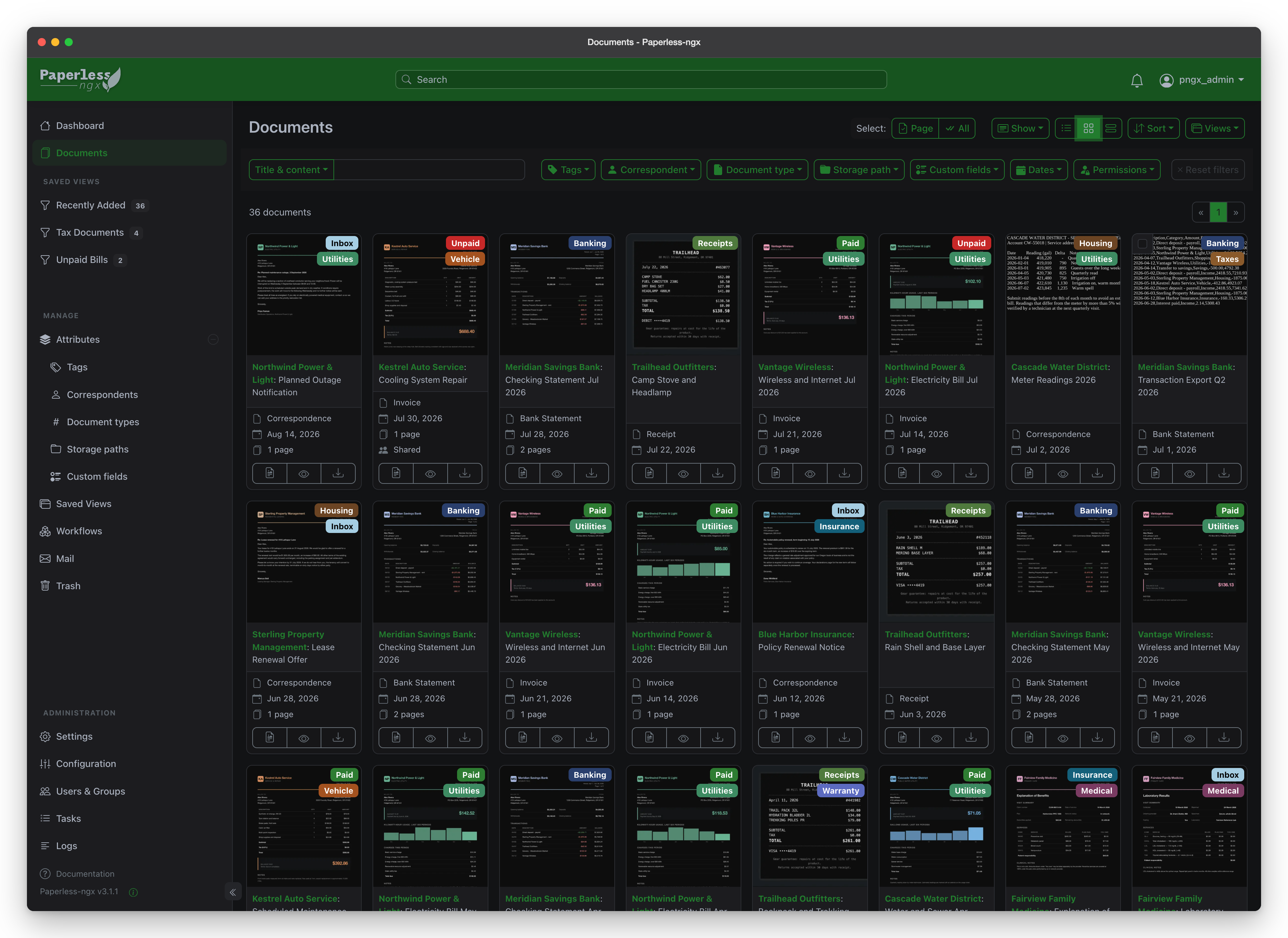Preview Wireless and Internet Jul 2026 invoice
The height and width of the screenshot is (938, 1288).
(810, 473)
